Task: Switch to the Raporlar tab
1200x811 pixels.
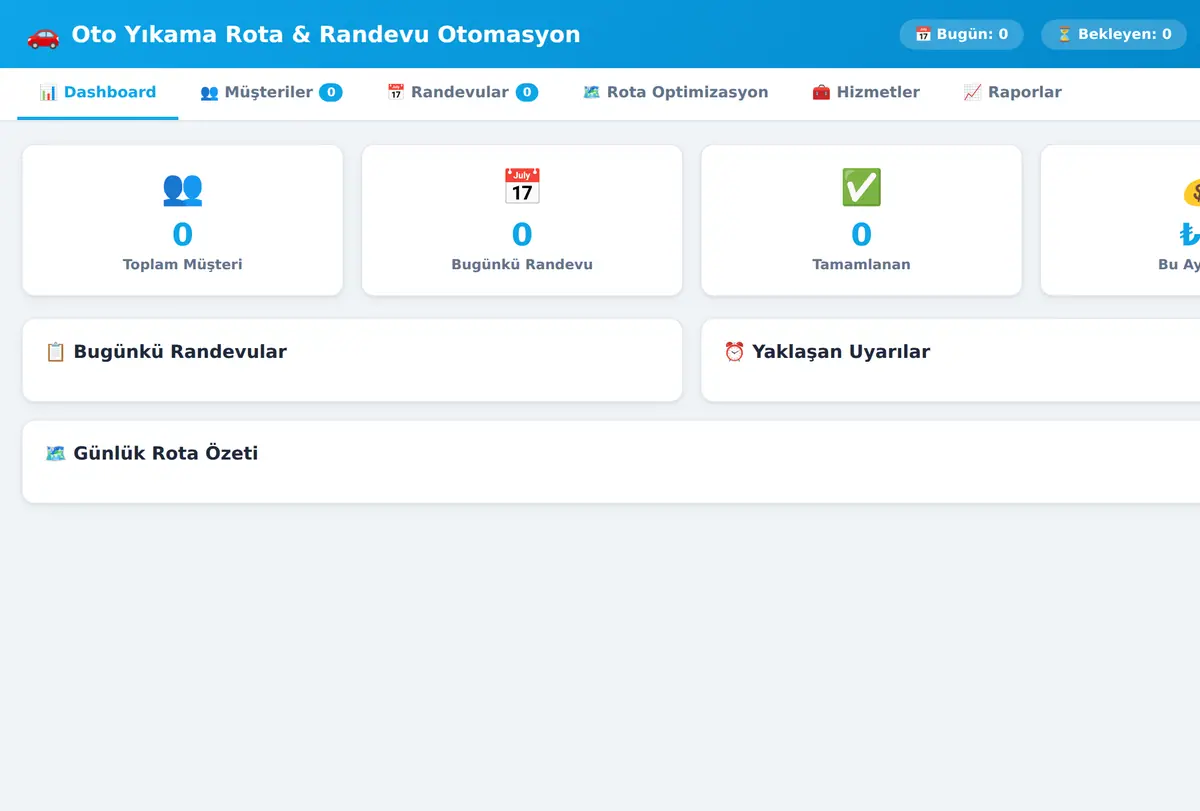Action: (1012, 92)
